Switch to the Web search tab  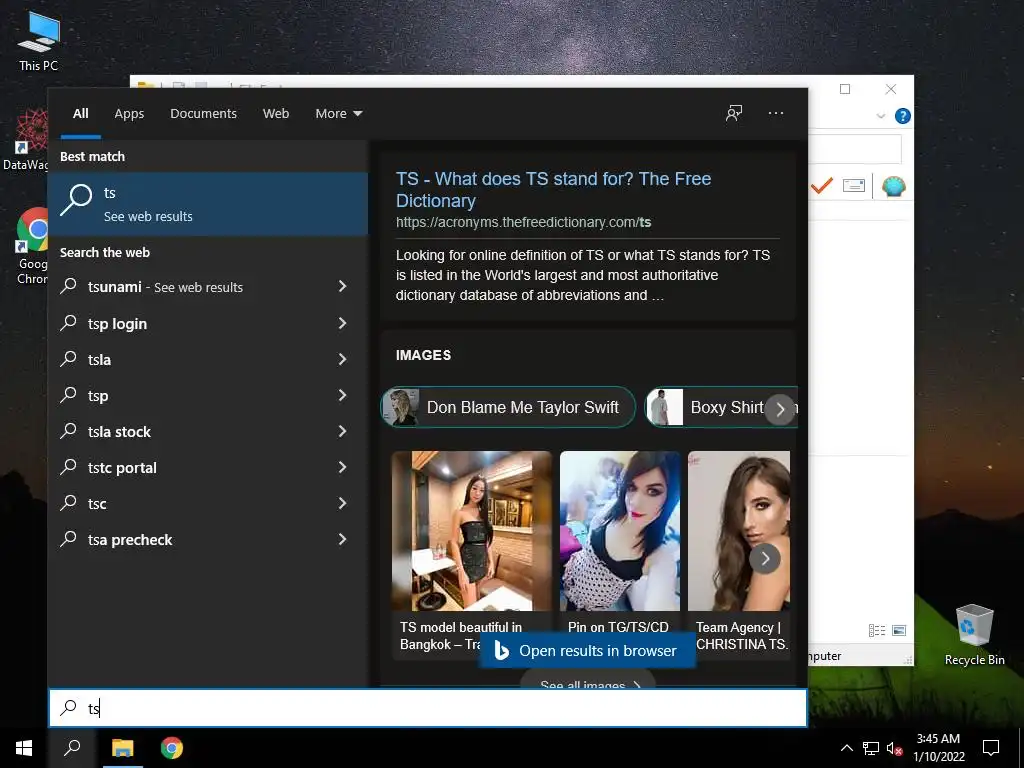276,114
